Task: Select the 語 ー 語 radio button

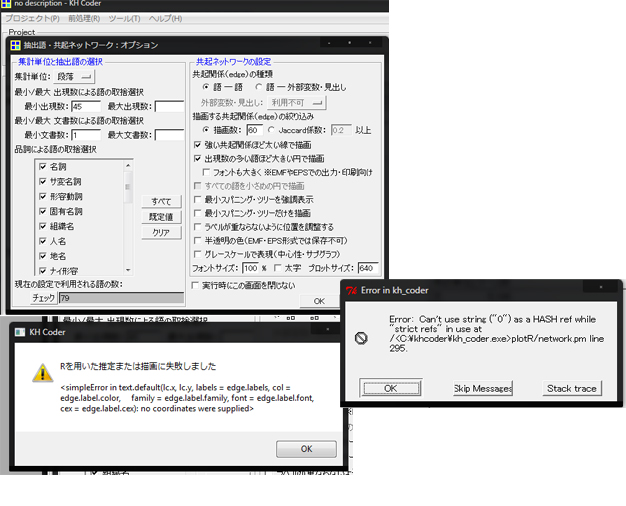Action: [206, 87]
